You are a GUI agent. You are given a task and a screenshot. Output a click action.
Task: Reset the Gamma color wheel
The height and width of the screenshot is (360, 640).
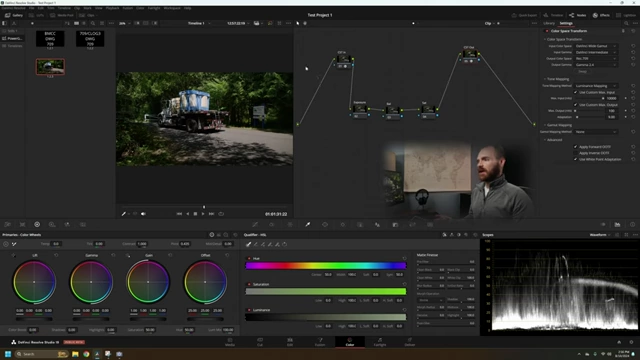(113, 255)
